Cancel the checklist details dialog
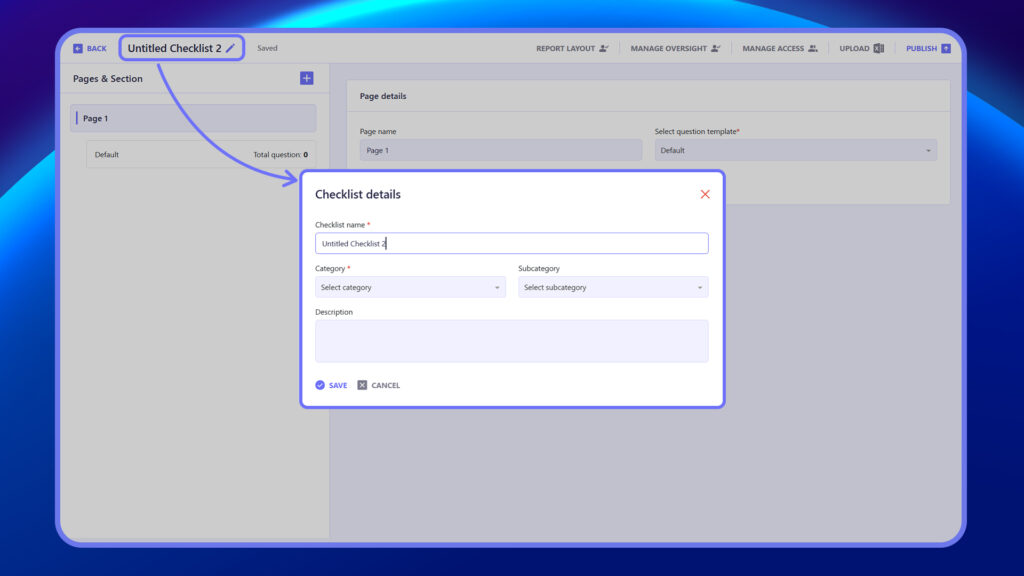This screenshot has width=1024, height=576. click(379, 385)
